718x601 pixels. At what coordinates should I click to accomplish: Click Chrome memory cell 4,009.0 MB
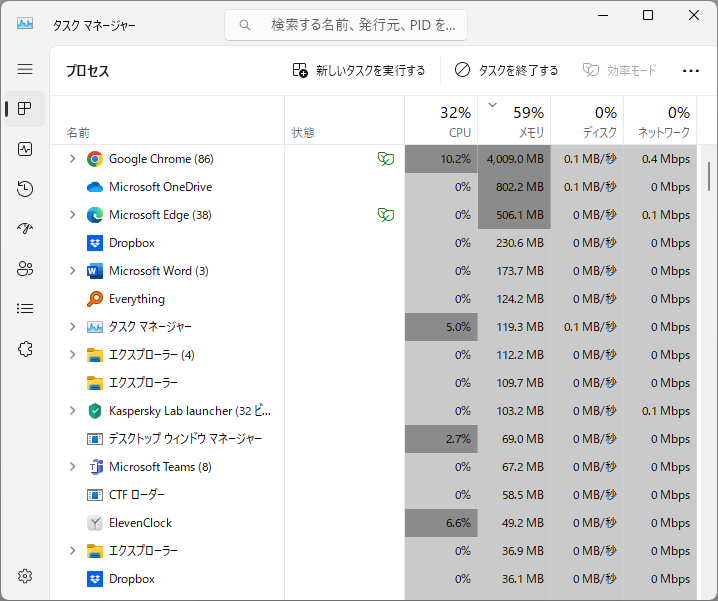coord(514,159)
